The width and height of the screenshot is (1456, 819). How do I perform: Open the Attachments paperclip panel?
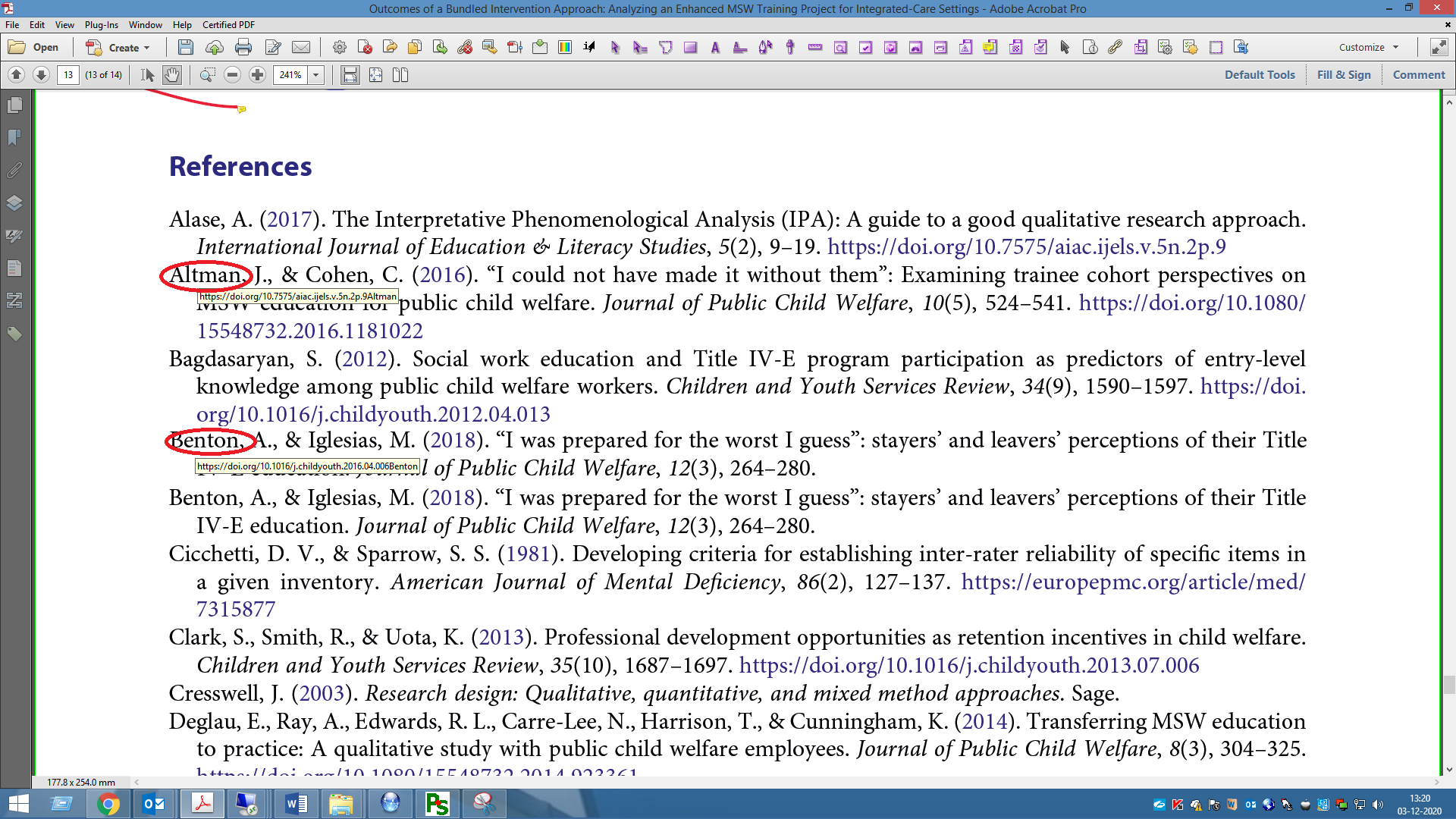click(x=14, y=171)
